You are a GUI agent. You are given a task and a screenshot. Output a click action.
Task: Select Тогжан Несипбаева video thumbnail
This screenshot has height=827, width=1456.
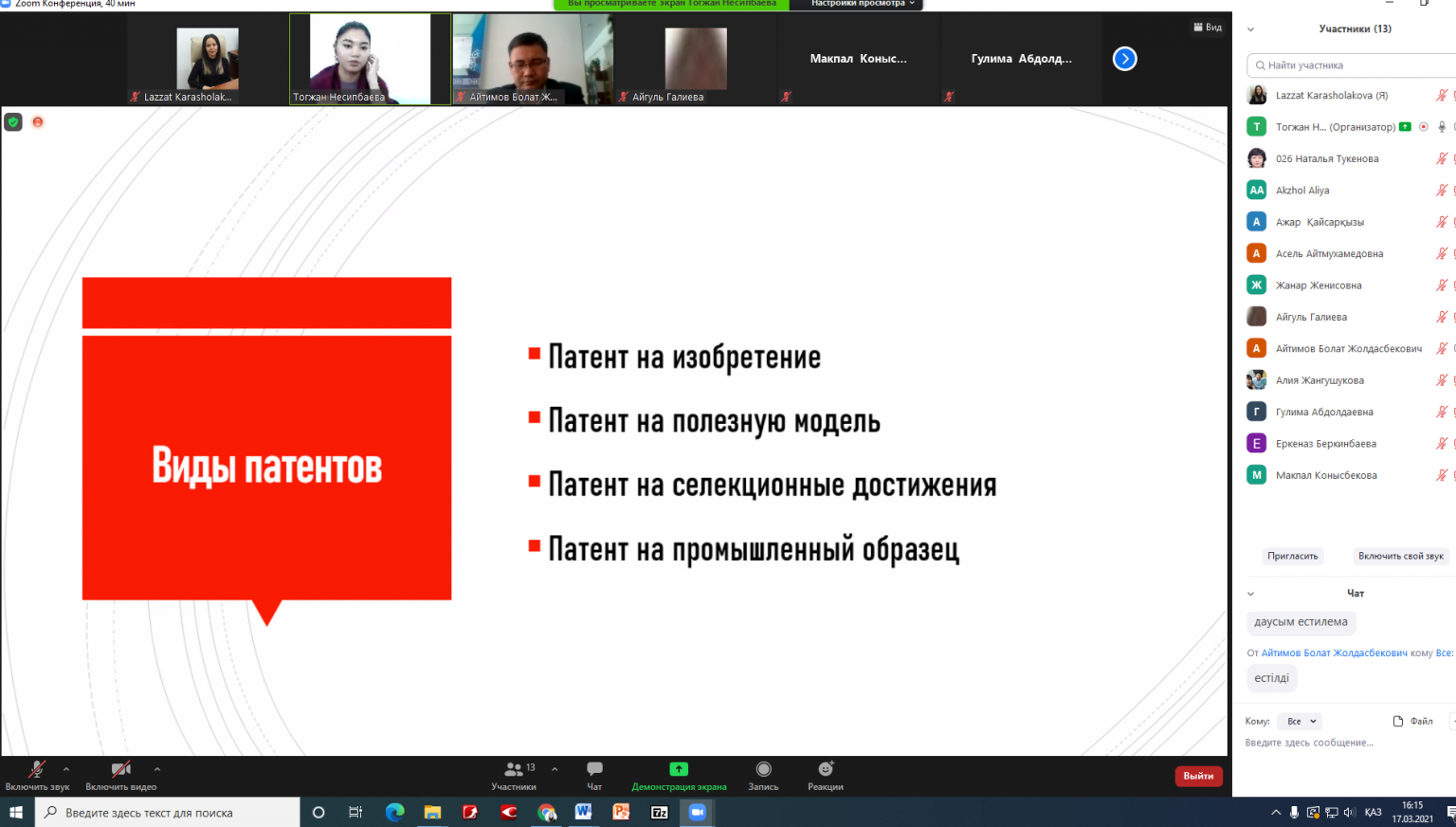[x=370, y=59]
